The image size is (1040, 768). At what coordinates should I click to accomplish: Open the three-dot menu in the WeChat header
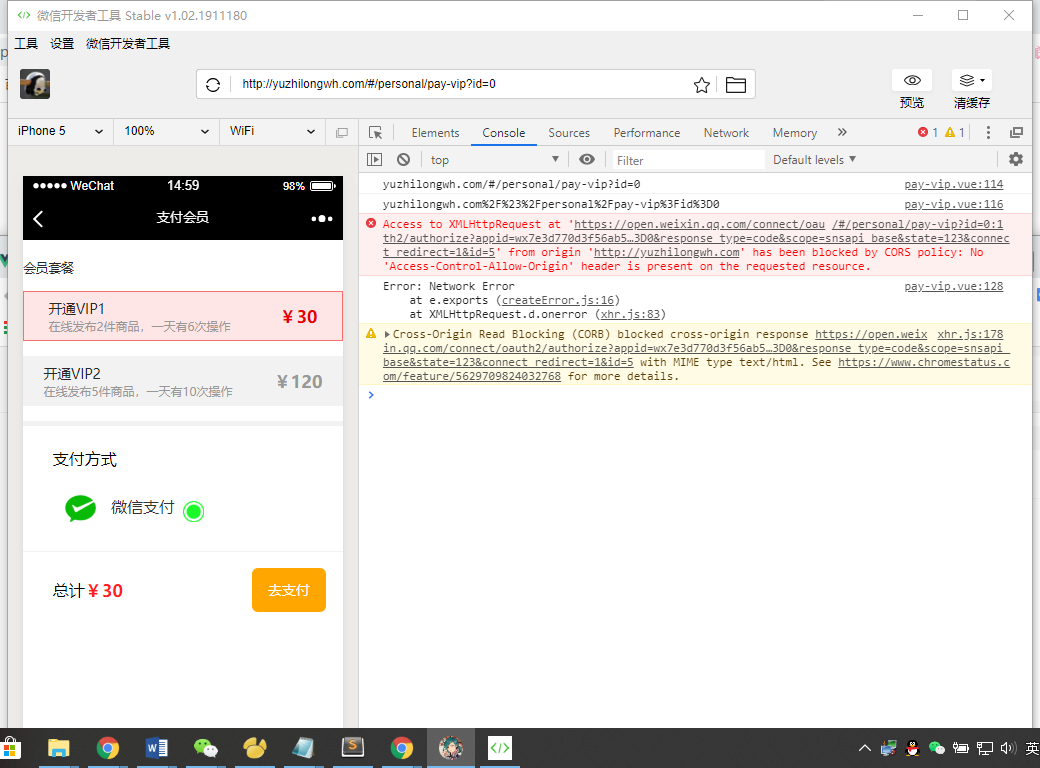pos(322,218)
